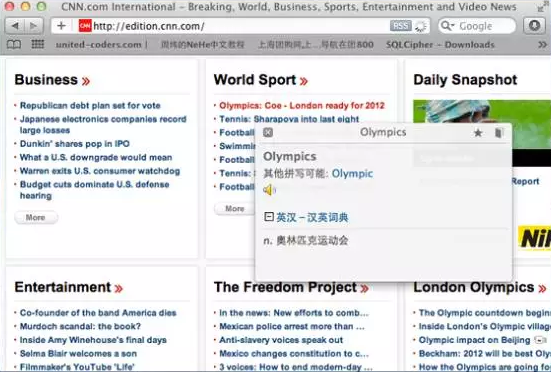
Task: Open What a U.S. downgrade would mean
Action: pyautogui.click(x=96, y=157)
